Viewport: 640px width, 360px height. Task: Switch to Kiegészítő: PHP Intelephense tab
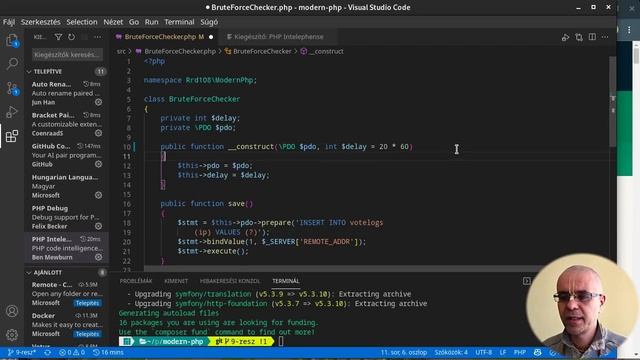coord(278,37)
